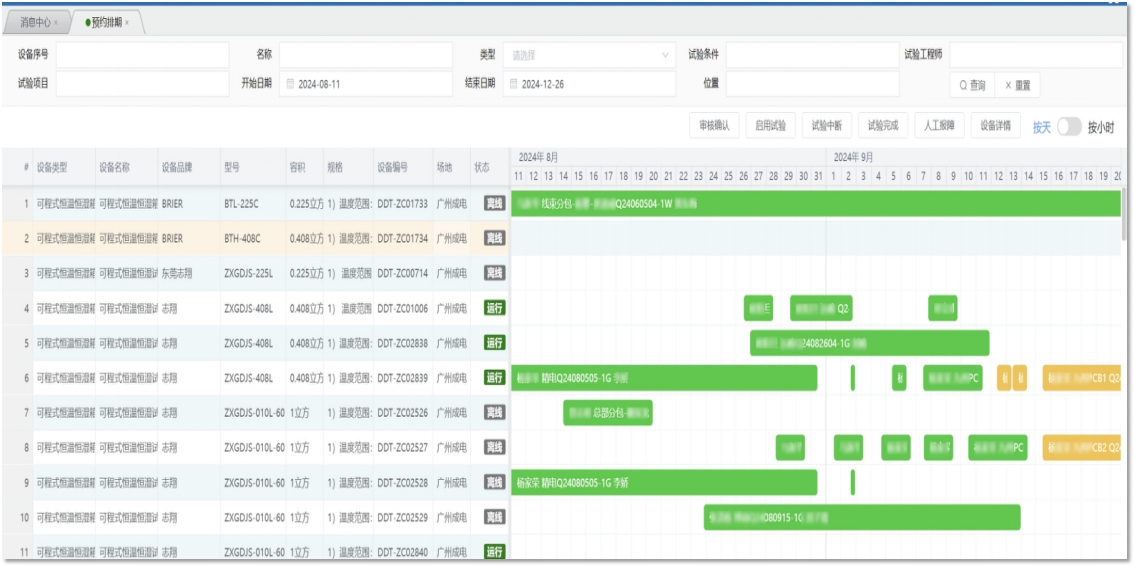The height and width of the screenshot is (567, 1135).
Task: Focus the 试验项目 input field
Action: click(x=143, y=84)
